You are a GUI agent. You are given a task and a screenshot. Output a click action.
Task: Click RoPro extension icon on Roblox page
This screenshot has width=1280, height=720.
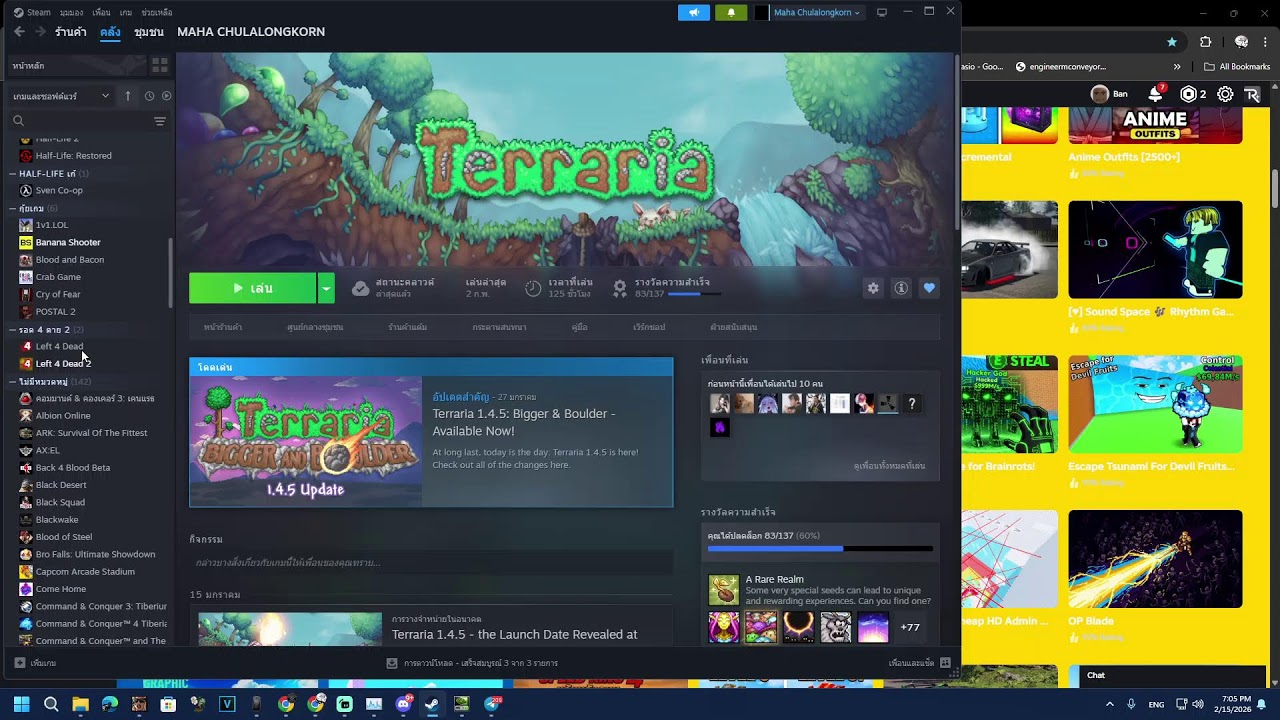coord(1252,94)
